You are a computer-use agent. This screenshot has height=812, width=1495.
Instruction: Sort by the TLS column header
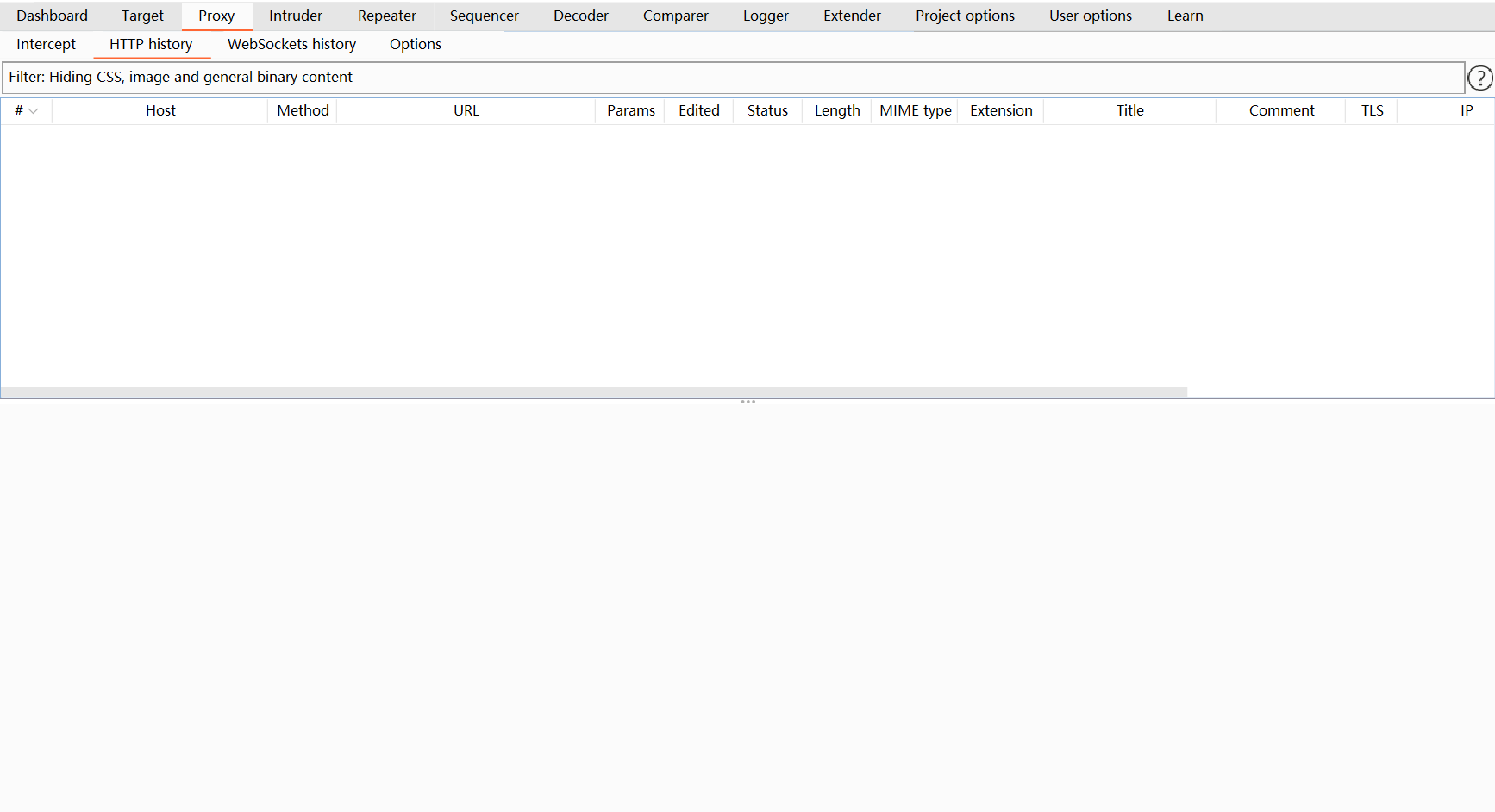pyautogui.click(x=1372, y=110)
